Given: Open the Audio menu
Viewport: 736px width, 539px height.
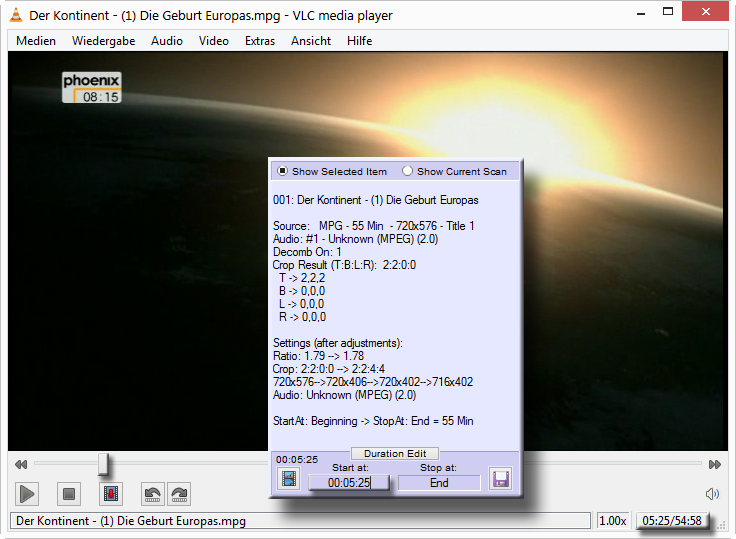Looking at the screenshot, I should (167, 41).
